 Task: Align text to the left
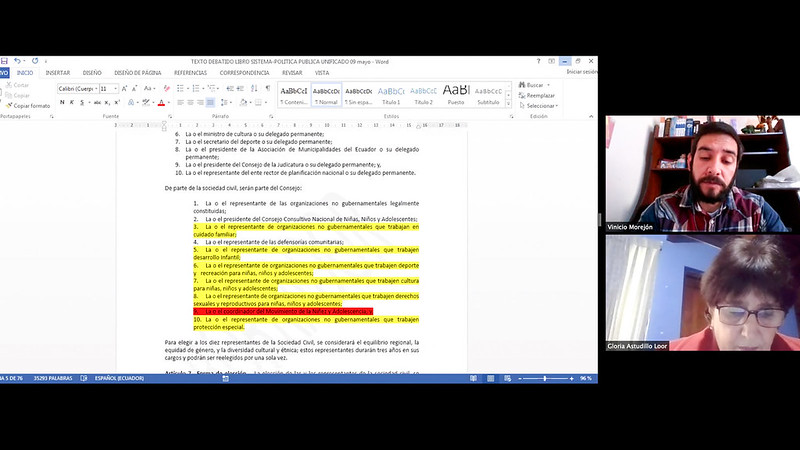180,103
